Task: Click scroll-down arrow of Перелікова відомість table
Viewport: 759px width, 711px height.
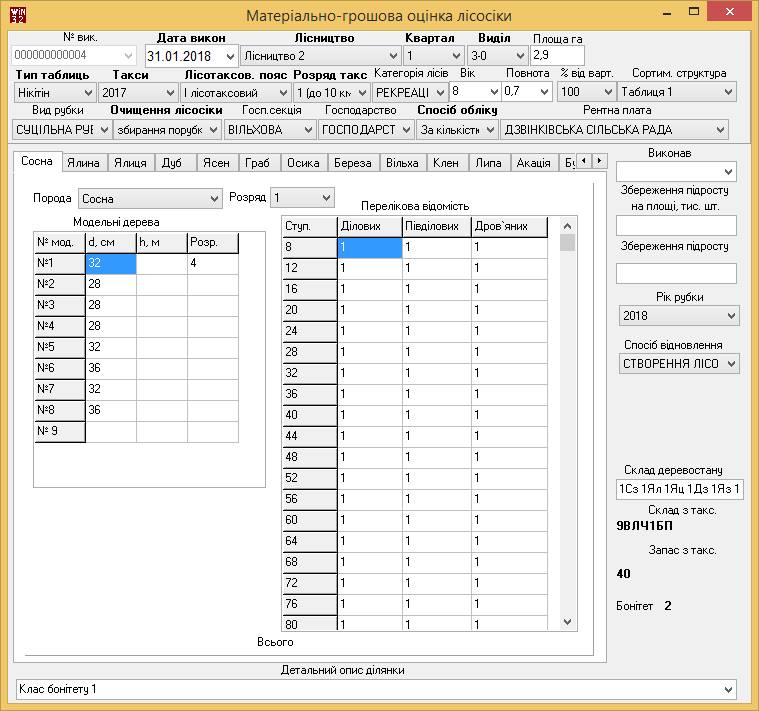Action: [567, 622]
